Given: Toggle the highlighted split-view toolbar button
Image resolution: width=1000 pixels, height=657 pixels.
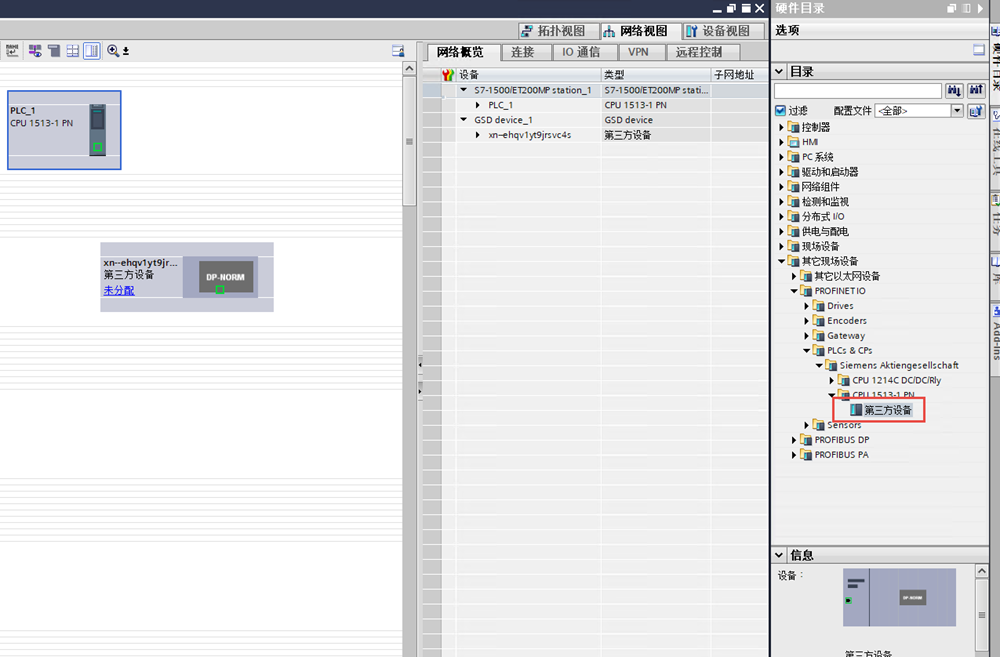Looking at the screenshot, I should click(x=92, y=51).
